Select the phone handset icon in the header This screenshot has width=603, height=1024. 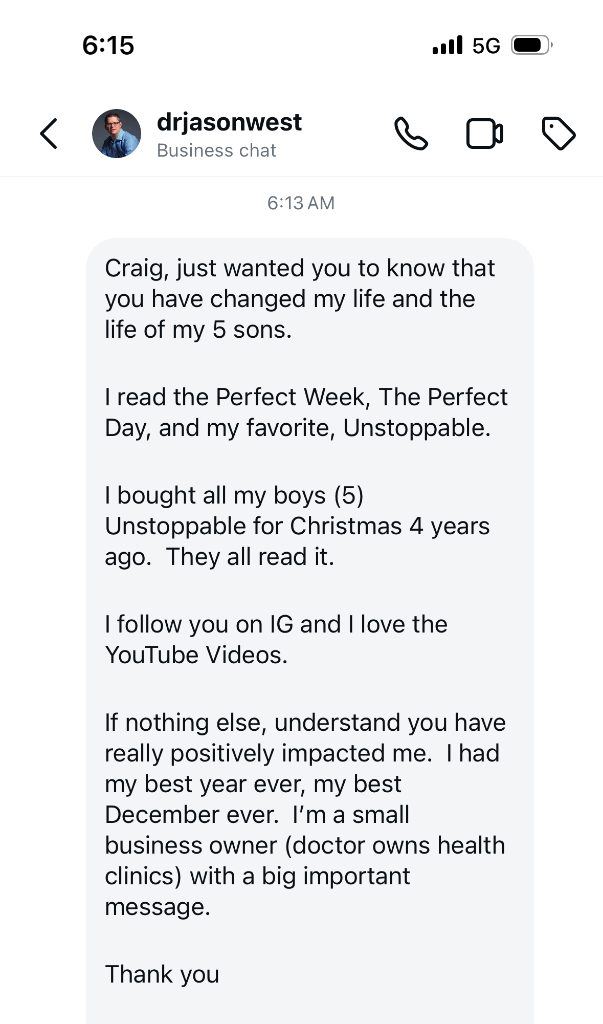tap(412, 132)
